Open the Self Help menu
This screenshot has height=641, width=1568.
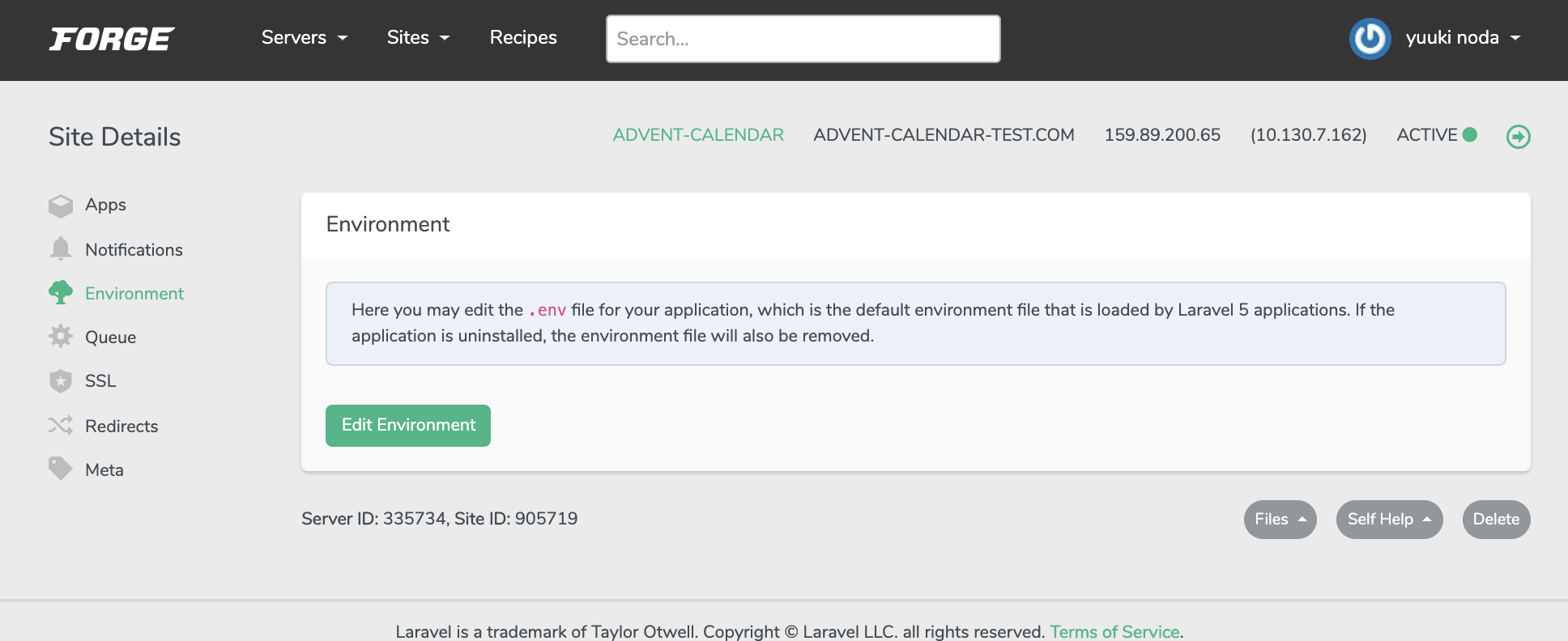[x=1390, y=520]
